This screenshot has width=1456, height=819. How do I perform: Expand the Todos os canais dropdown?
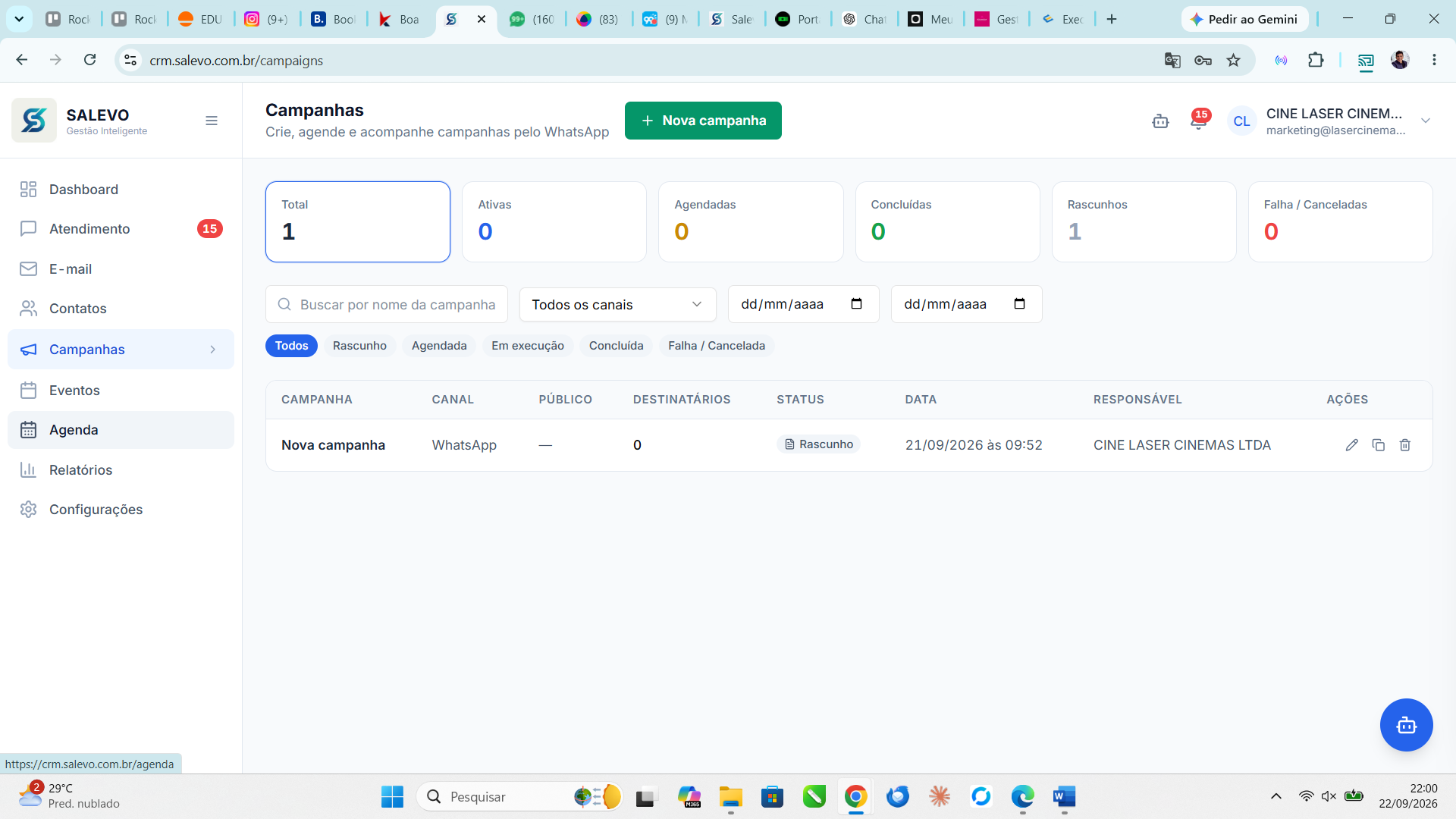pos(617,304)
